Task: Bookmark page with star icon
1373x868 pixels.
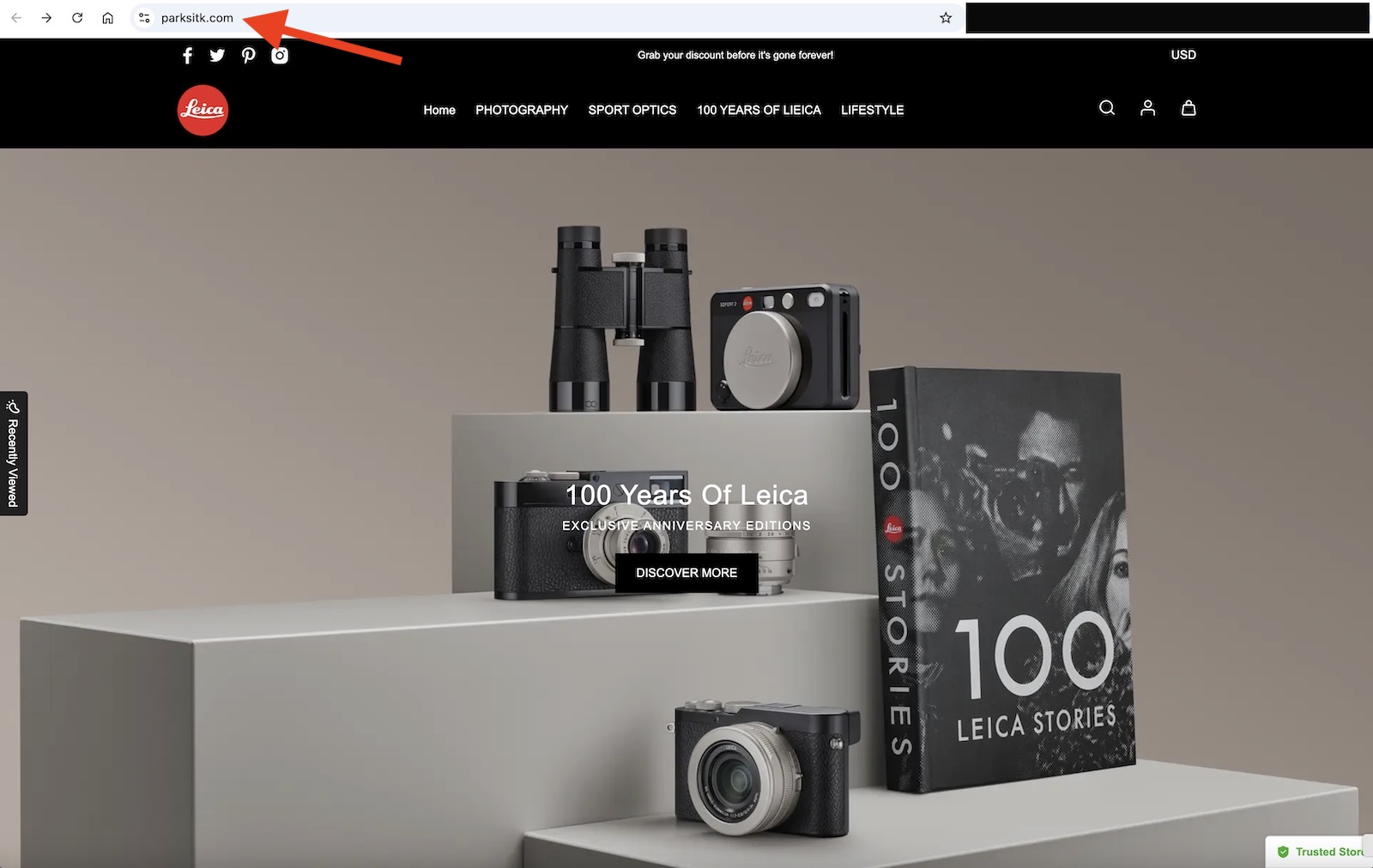Action: click(946, 18)
